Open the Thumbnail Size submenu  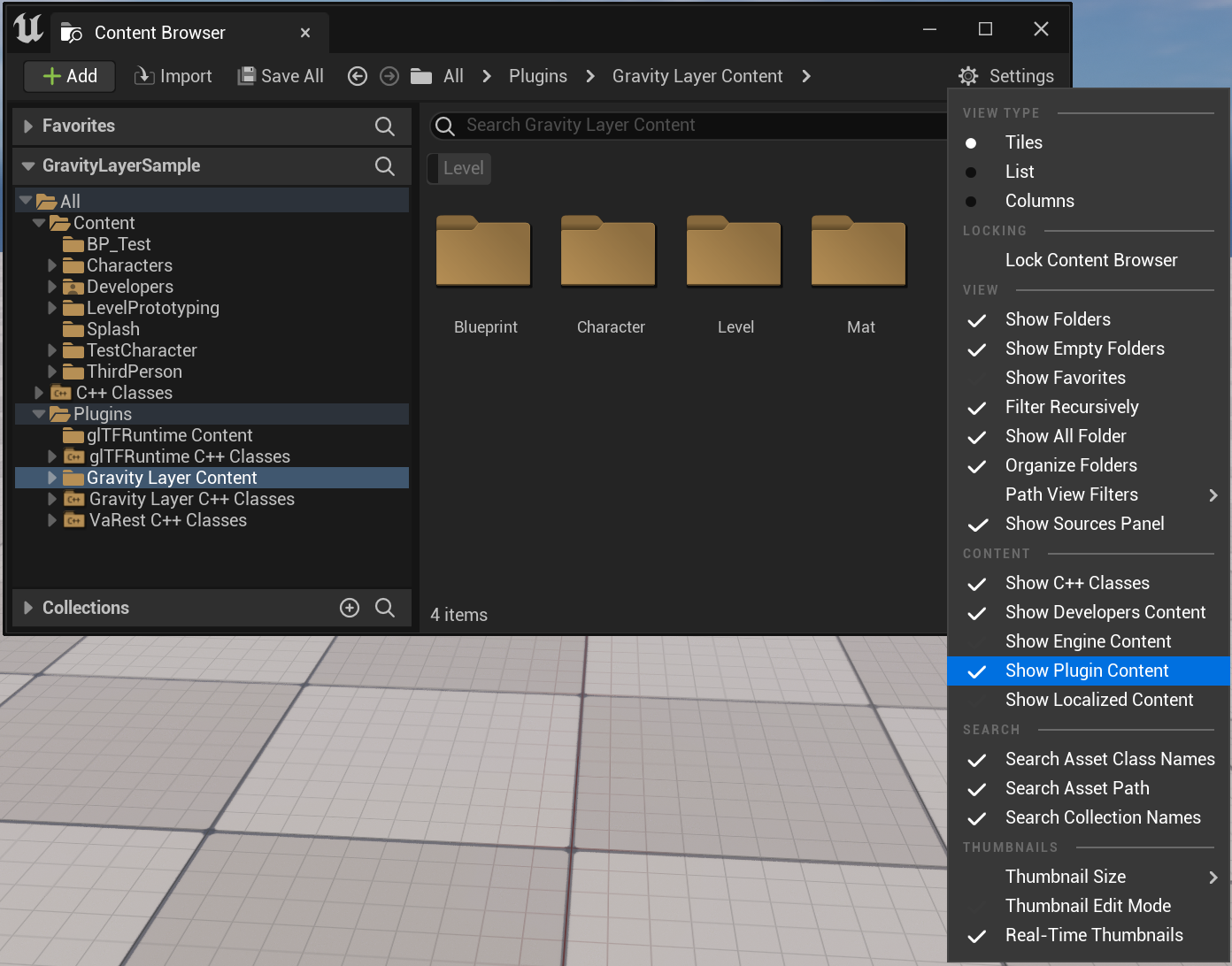1065,877
